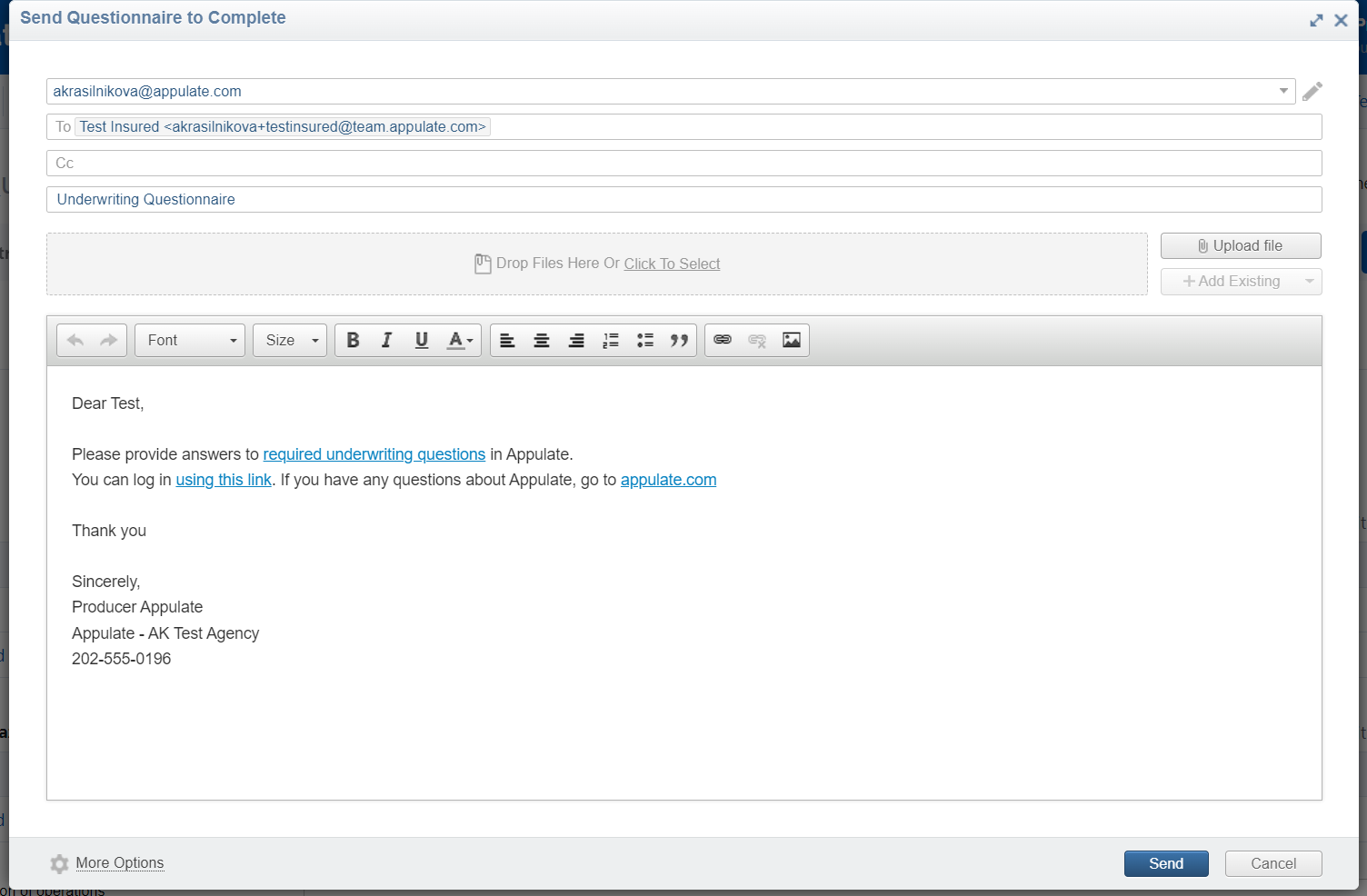Image resolution: width=1367 pixels, height=896 pixels.
Task: Insert a blockquote
Action: click(678, 340)
